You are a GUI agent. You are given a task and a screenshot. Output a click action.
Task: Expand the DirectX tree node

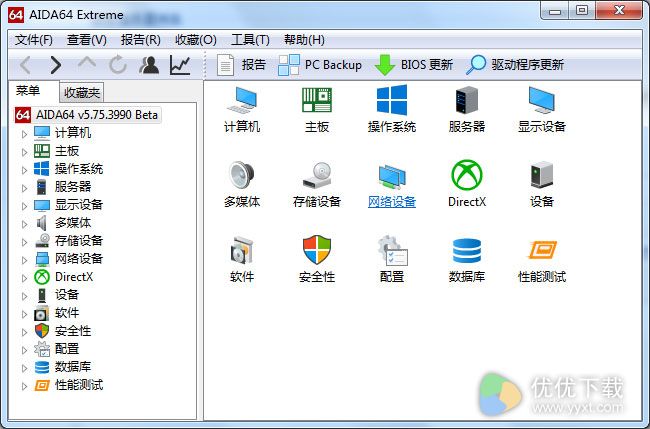coord(24,278)
